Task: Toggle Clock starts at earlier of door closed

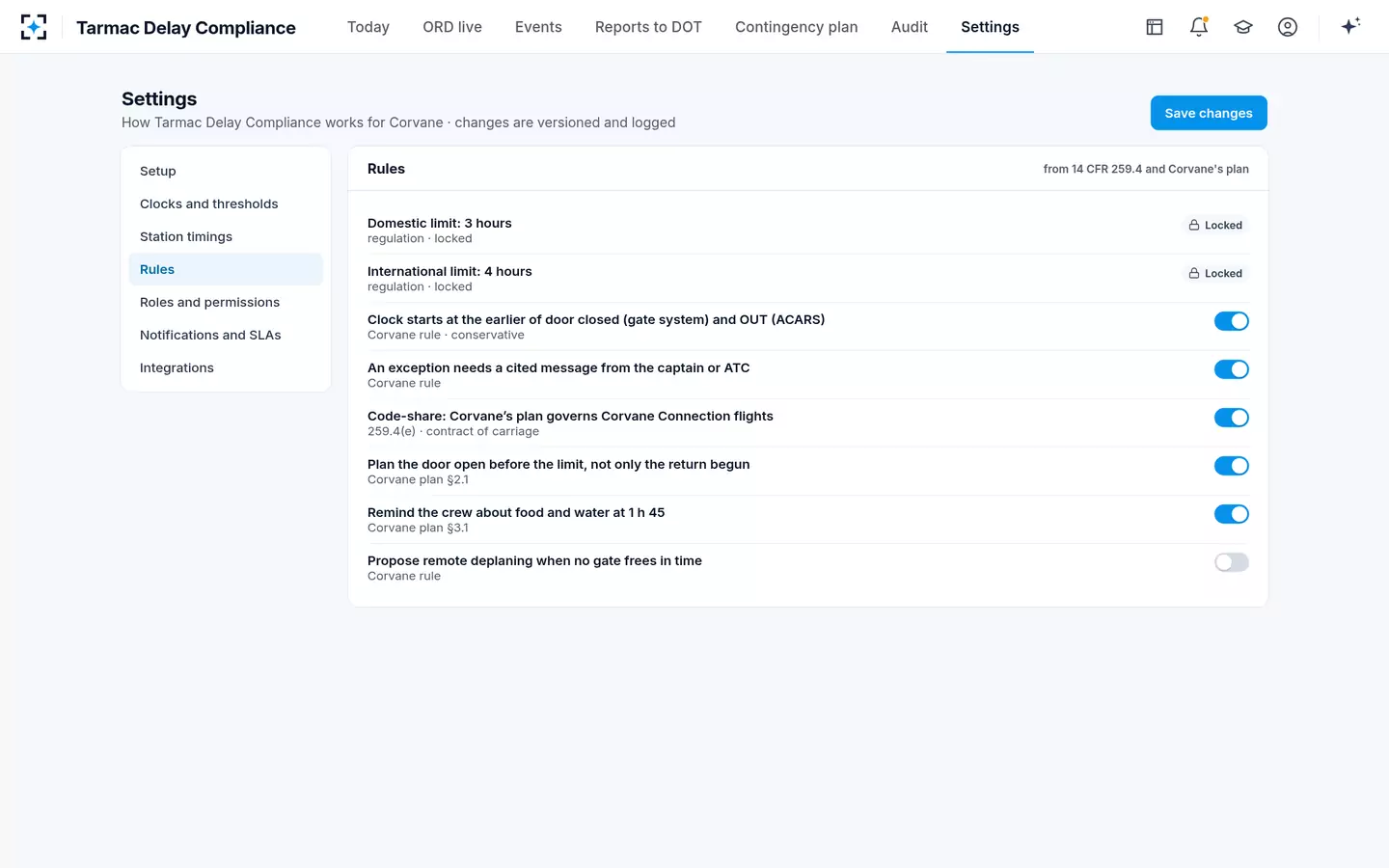Action: tap(1232, 321)
